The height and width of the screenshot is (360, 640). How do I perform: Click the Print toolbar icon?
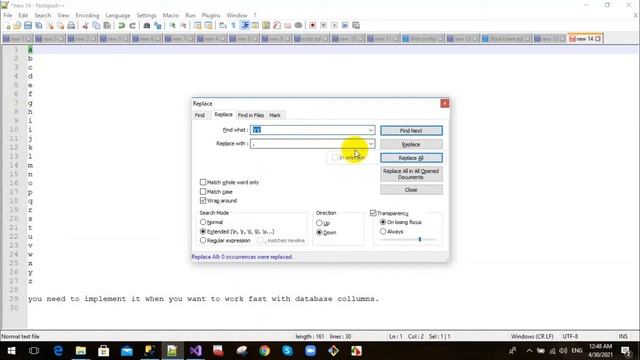click(71, 25)
